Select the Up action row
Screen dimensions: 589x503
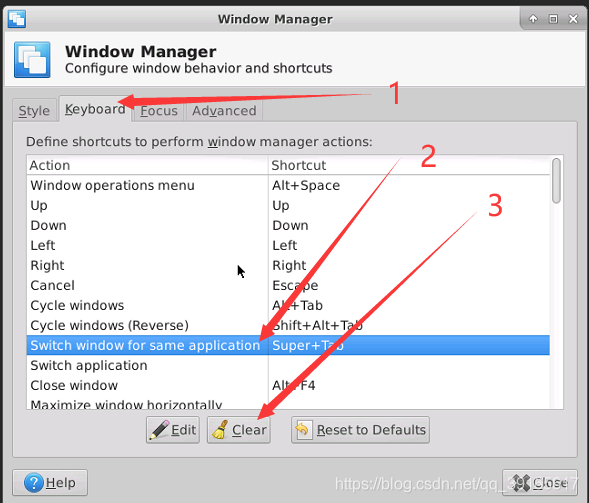point(288,205)
